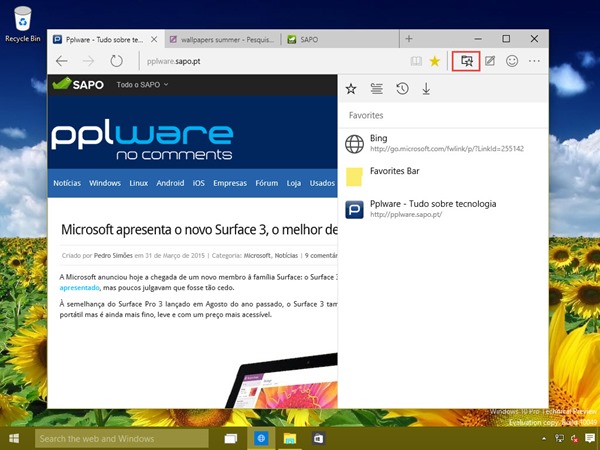Image resolution: width=600 pixels, height=450 pixels.
Task: Expand the Todo o SAPO dropdown
Action: coord(142,85)
